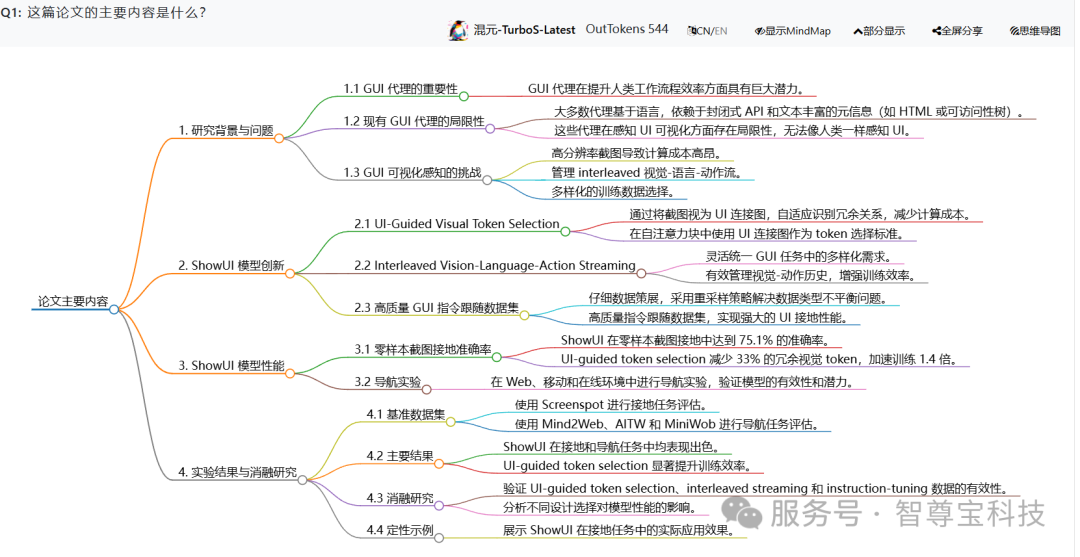
Task: Collapse the 1. 研究背景与问题 node circle
Action: (279, 138)
